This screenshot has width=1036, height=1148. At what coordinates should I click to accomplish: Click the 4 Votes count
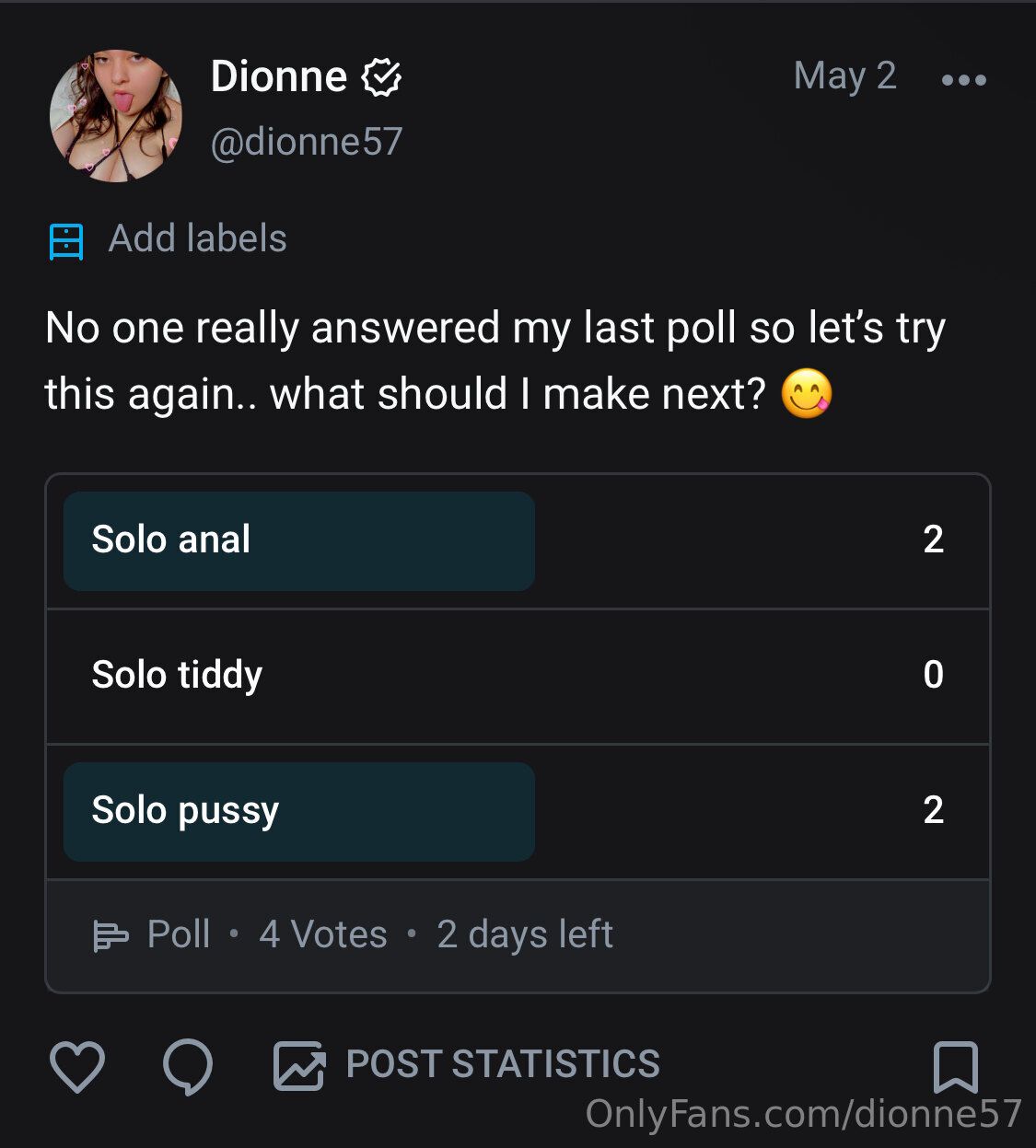[323, 934]
